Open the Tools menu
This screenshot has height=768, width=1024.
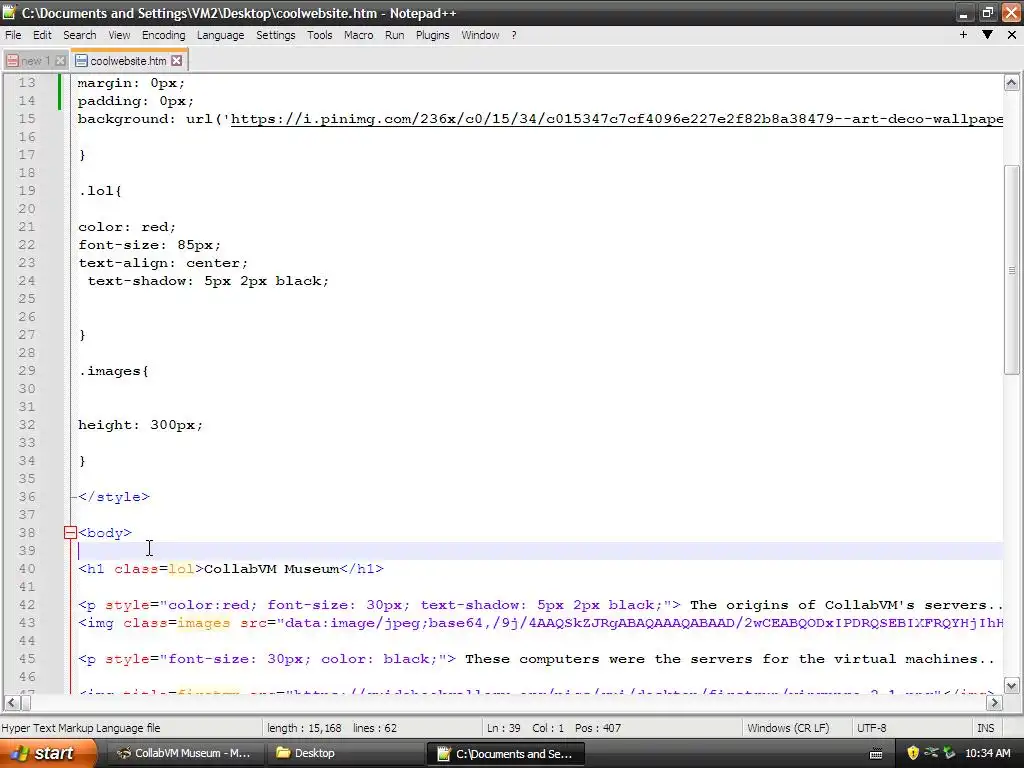click(x=320, y=35)
